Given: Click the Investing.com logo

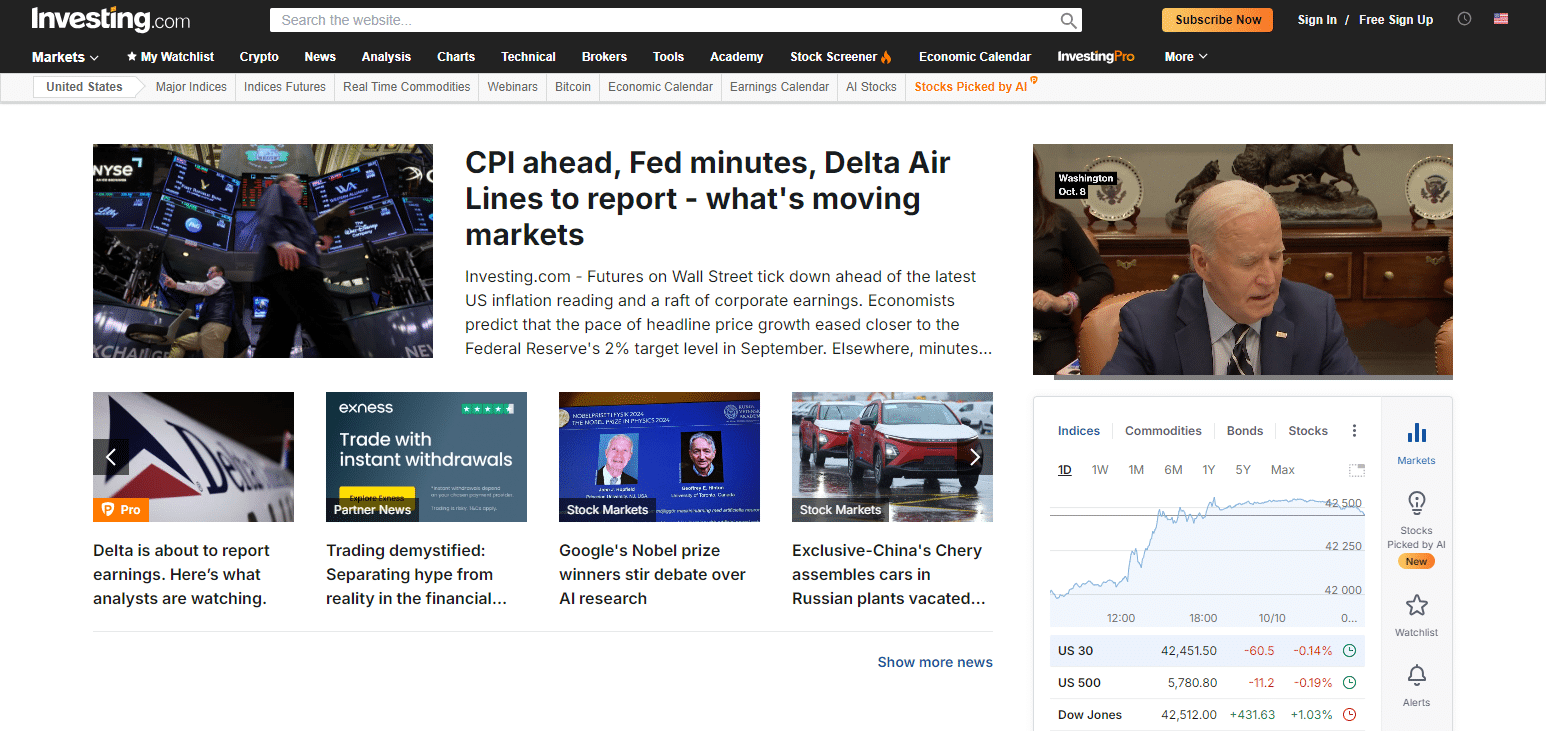Looking at the screenshot, I should pos(110,19).
